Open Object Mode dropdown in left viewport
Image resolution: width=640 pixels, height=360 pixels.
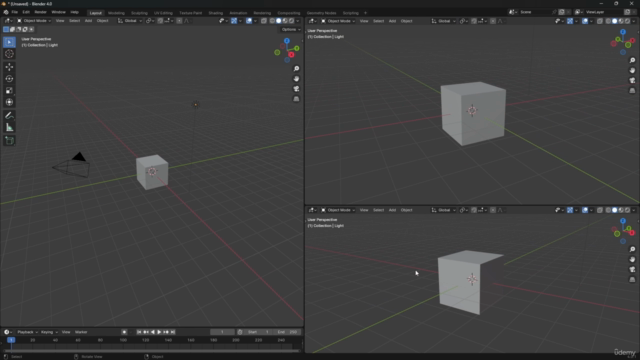click(x=34, y=21)
